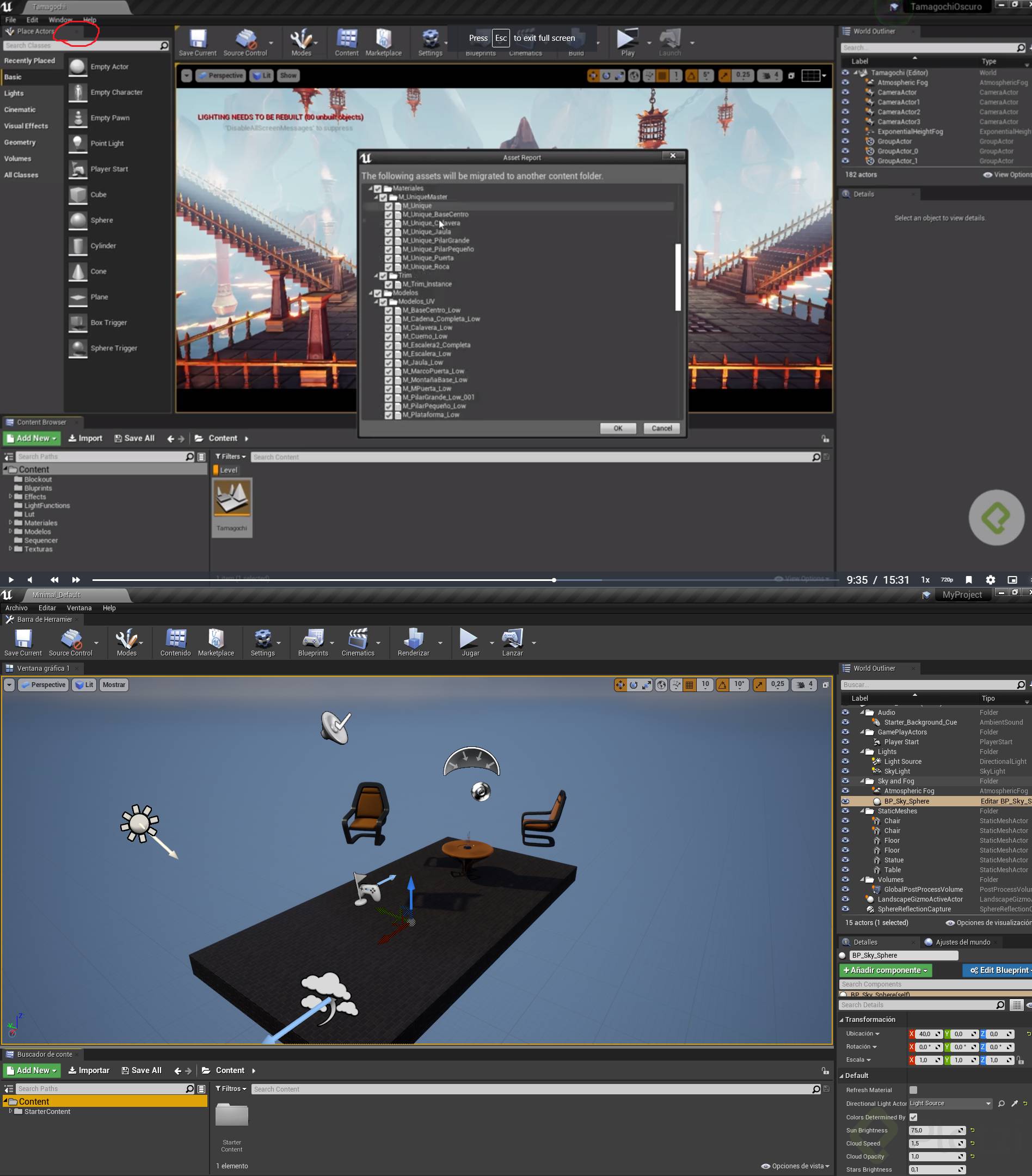Open the Ventana menu
The height and width of the screenshot is (1176, 1032).
coord(79,608)
